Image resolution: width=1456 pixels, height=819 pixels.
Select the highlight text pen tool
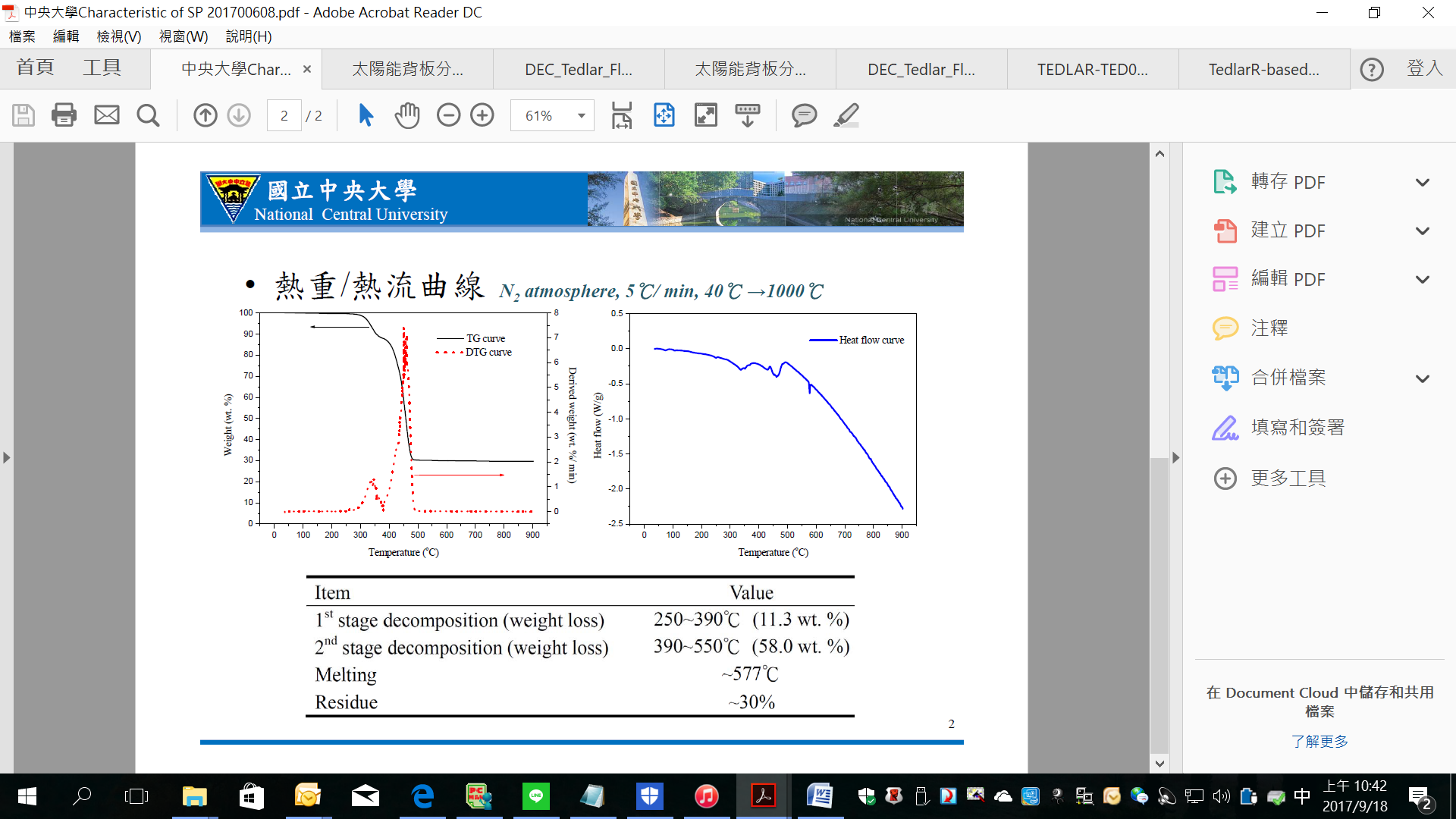[846, 115]
